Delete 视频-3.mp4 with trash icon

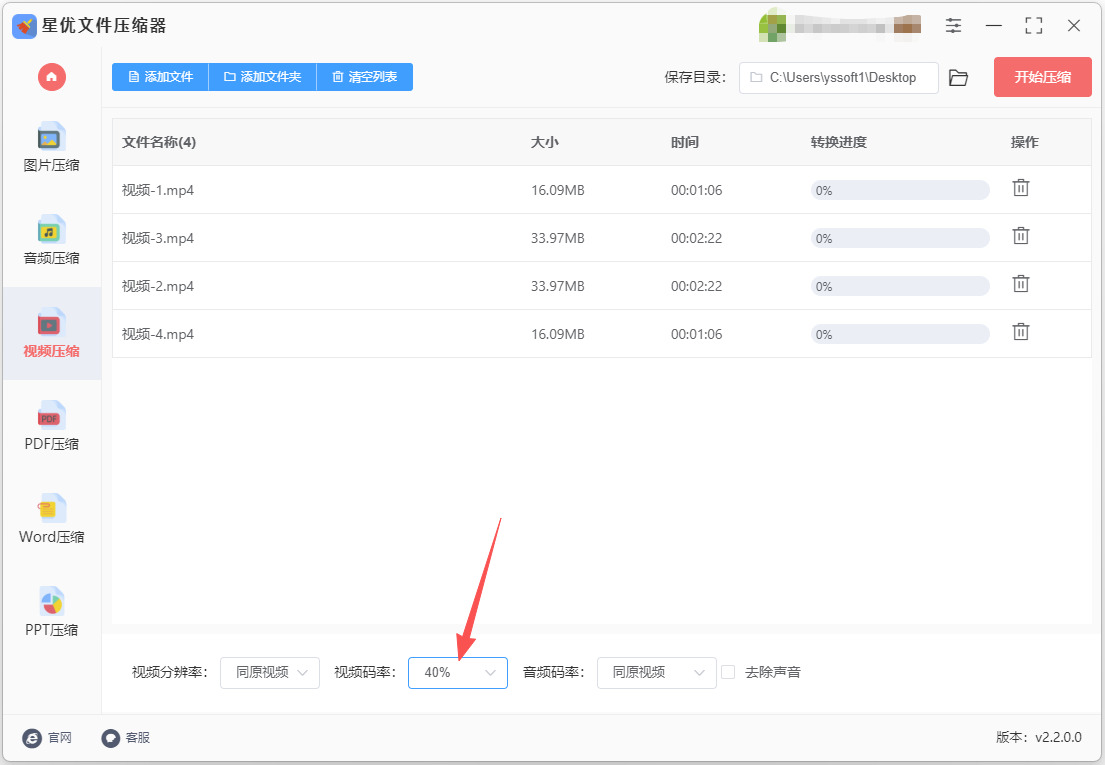(1020, 236)
